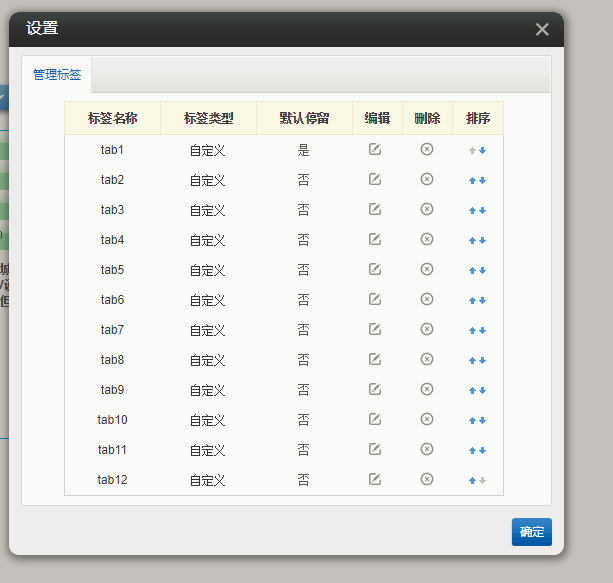The image size is (613, 583).
Task: Move tab1 down with the down arrow
Action: click(x=483, y=151)
